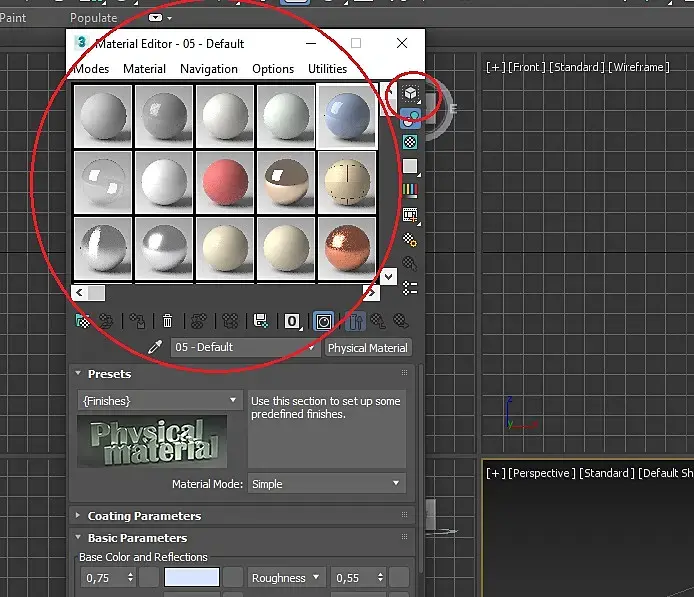Select the red material sample slot

[x=225, y=183]
